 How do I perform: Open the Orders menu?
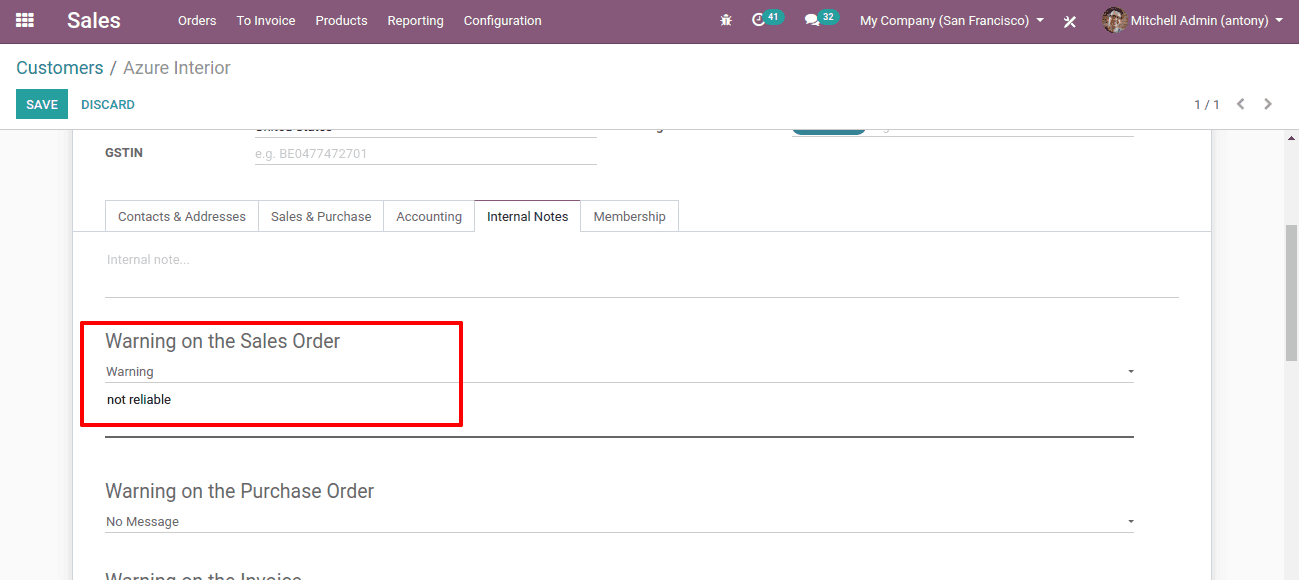pyautogui.click(x=197, y=20)
